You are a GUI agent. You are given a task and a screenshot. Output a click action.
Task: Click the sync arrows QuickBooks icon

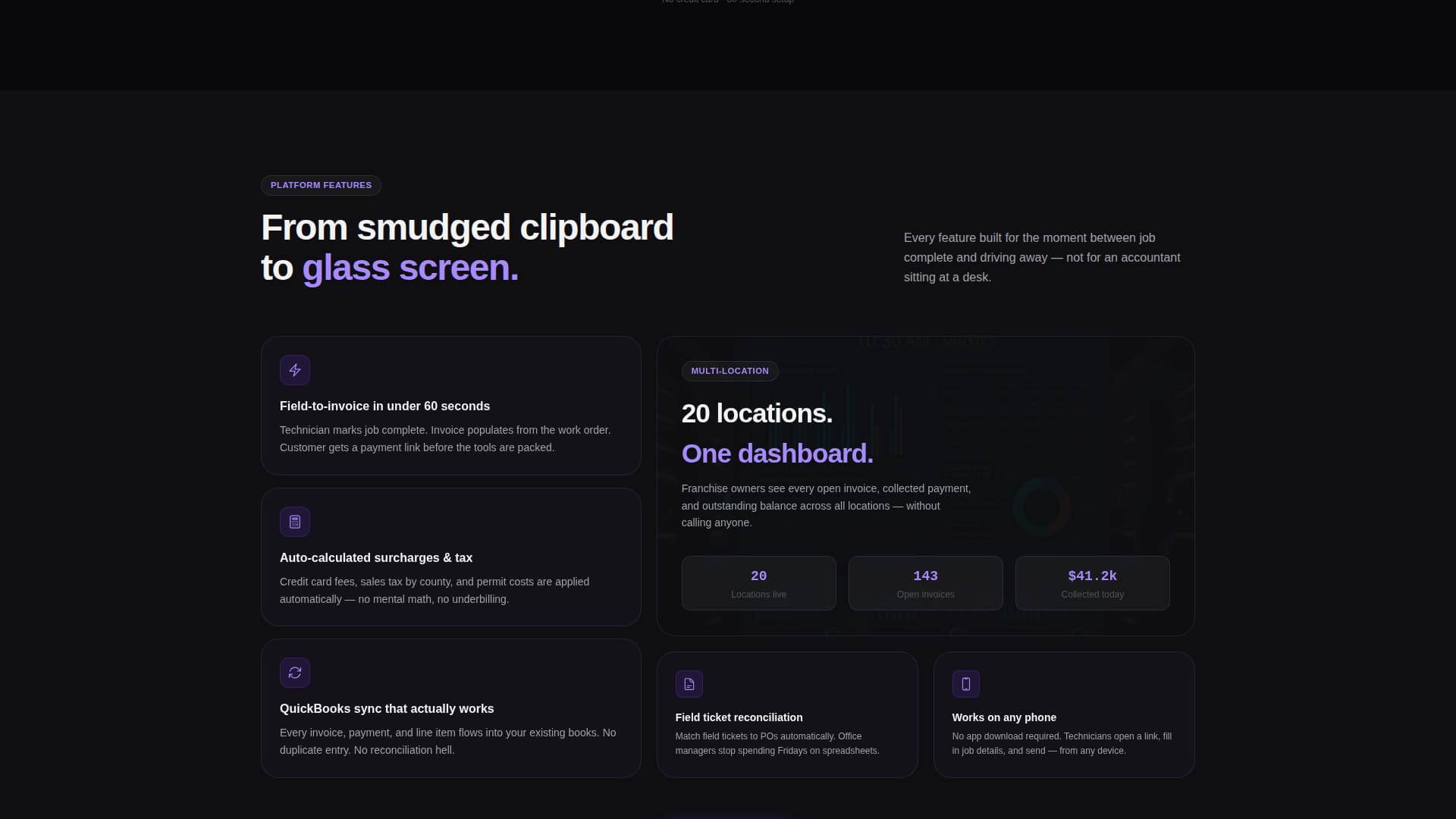pyautogui.click(x=295, y=673)
